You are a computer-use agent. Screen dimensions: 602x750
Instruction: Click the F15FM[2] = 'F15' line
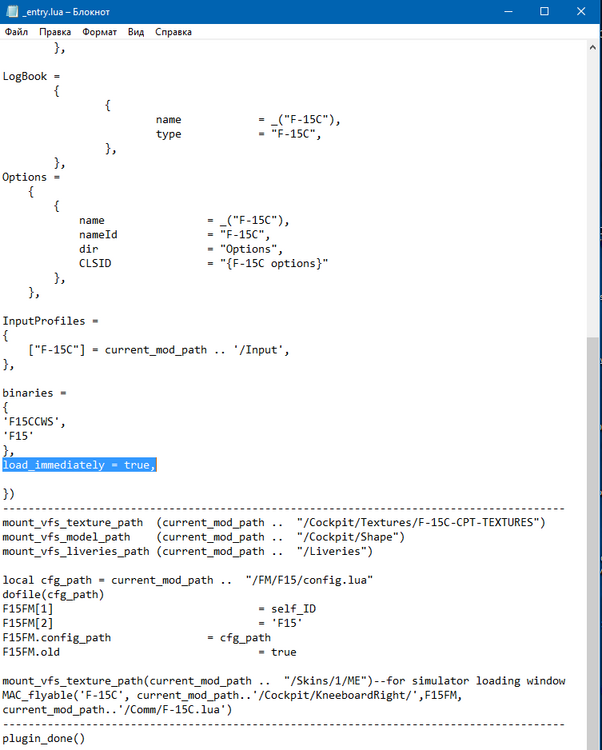click(x=153, y=623)
